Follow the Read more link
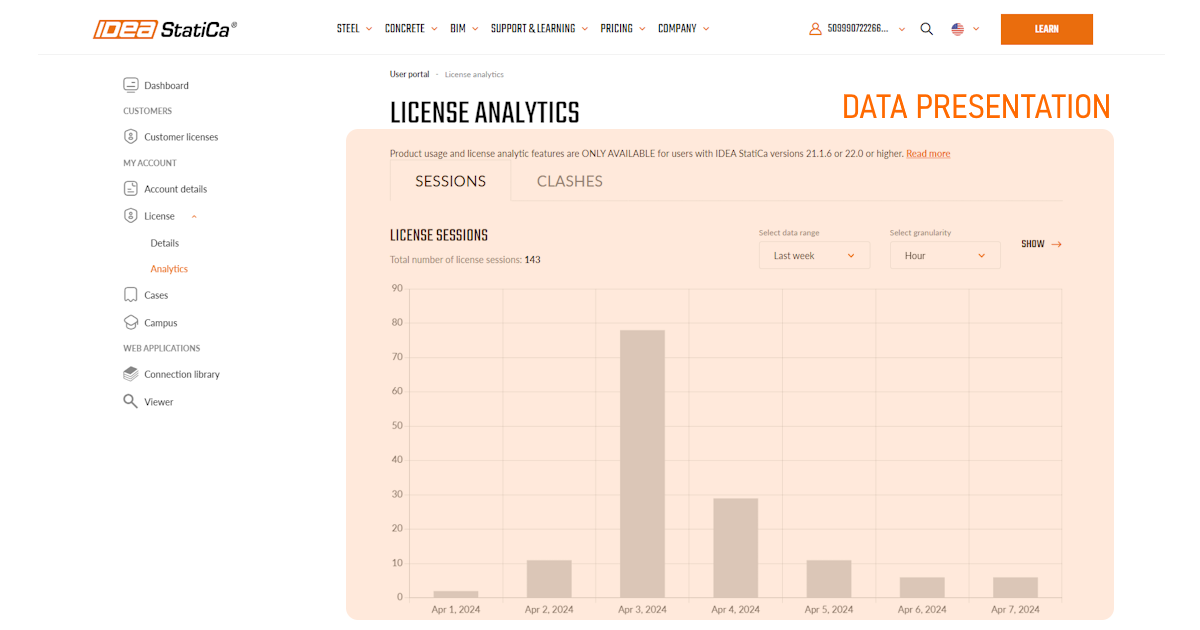The width and height of the screenshot is (1200, 630). 928,154
